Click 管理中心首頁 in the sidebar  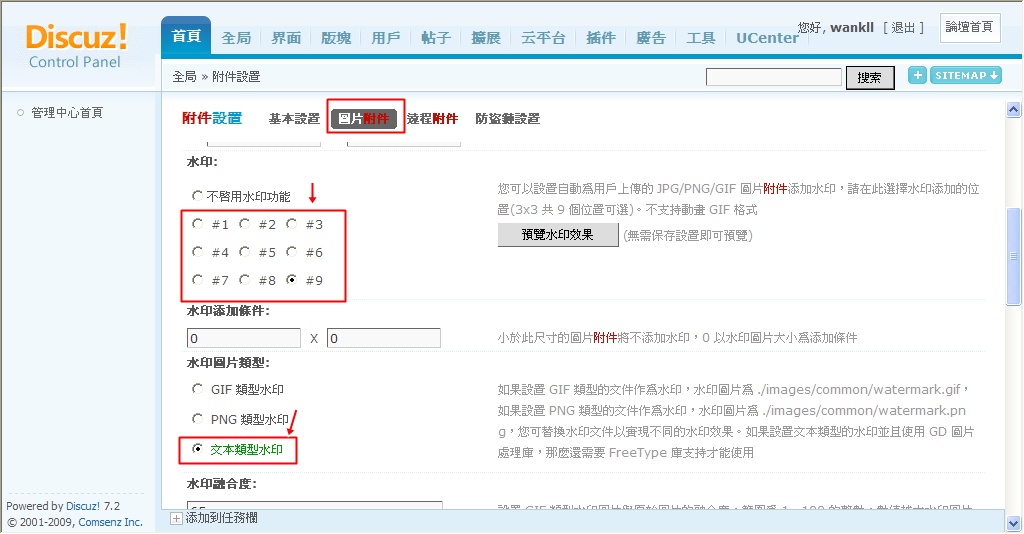pyautogui.click(x=67, y=113)
